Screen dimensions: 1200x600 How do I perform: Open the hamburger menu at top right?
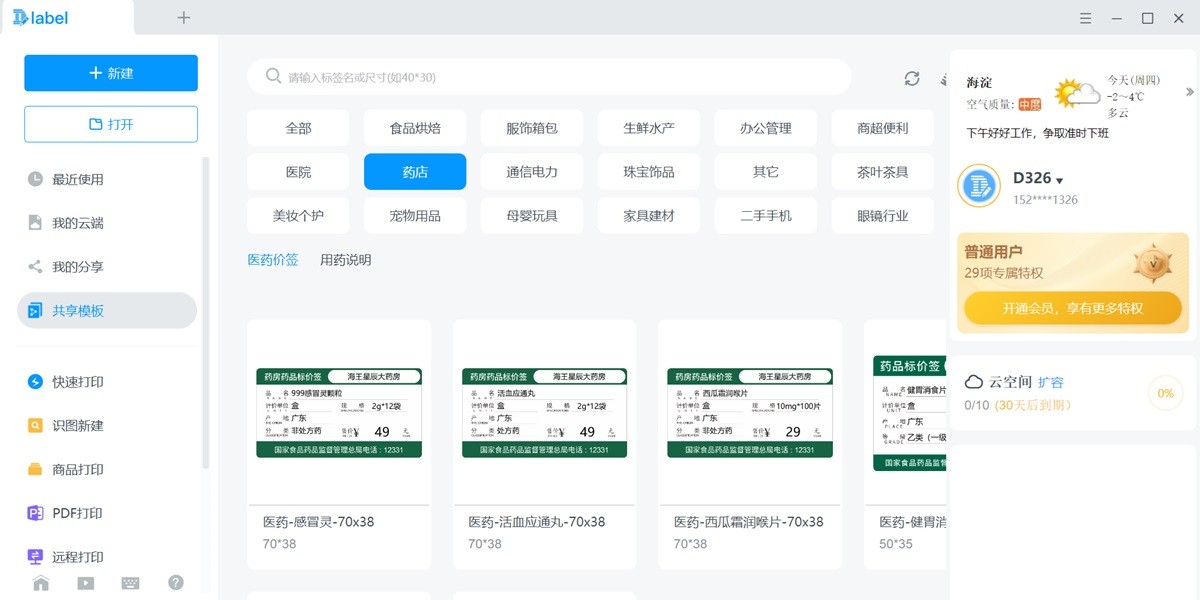[x=1084, y=17]
